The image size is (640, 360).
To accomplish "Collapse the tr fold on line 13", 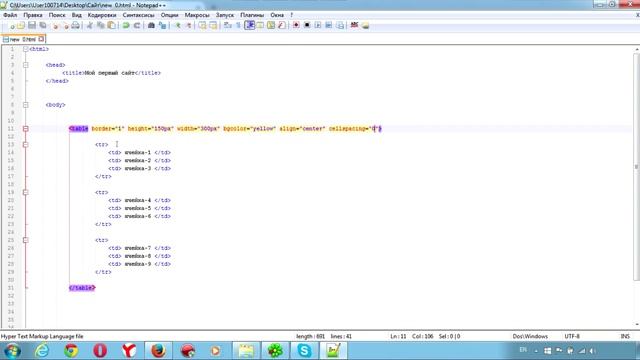I will click(26, 144).
